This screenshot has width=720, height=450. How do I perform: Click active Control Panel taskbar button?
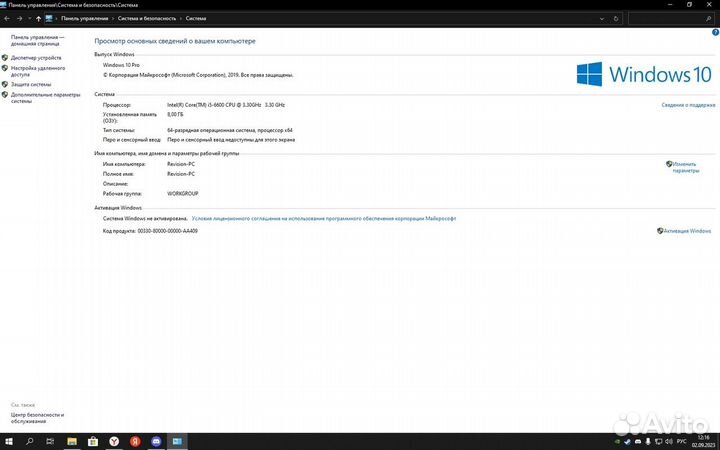177,441
